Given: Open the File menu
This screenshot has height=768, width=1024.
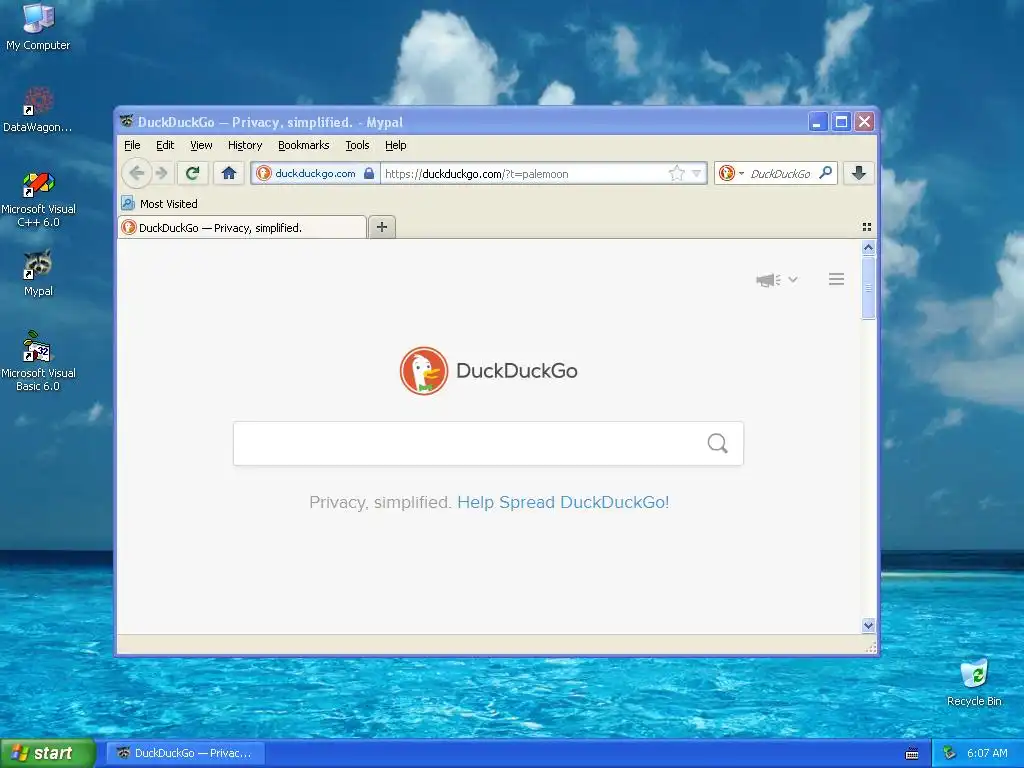Looking at the screenshot, I should [132, 145].
